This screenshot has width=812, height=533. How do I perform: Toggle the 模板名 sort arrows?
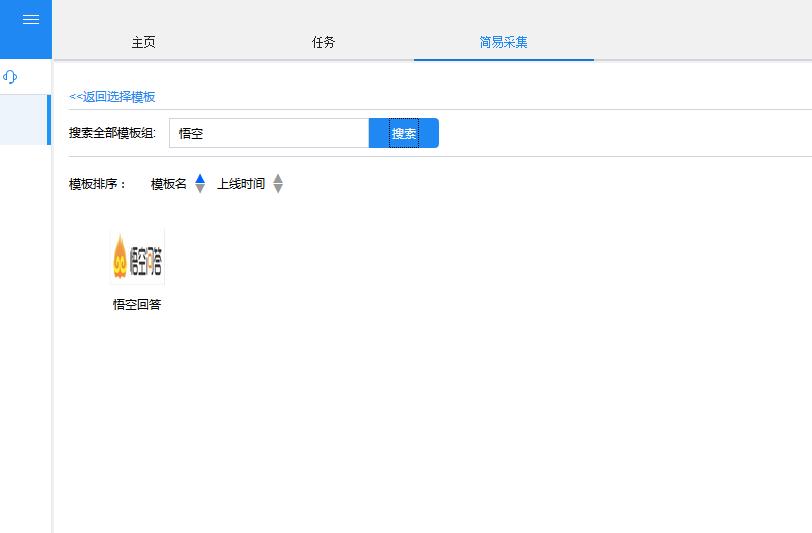pos(200,183)
